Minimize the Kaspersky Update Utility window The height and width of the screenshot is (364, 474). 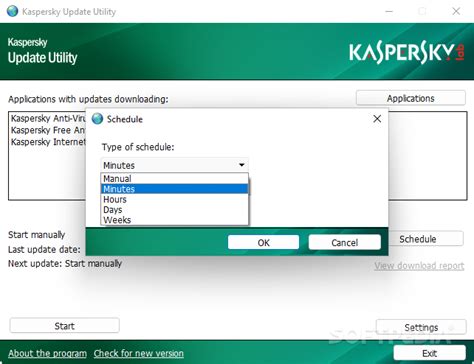pyautogui.click(x=389, y=11)
